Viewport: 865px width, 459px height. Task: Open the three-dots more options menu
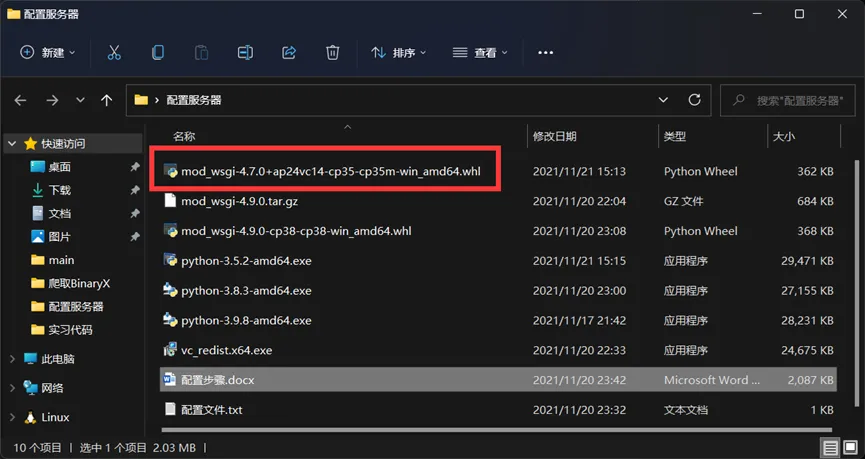point(545,52)
